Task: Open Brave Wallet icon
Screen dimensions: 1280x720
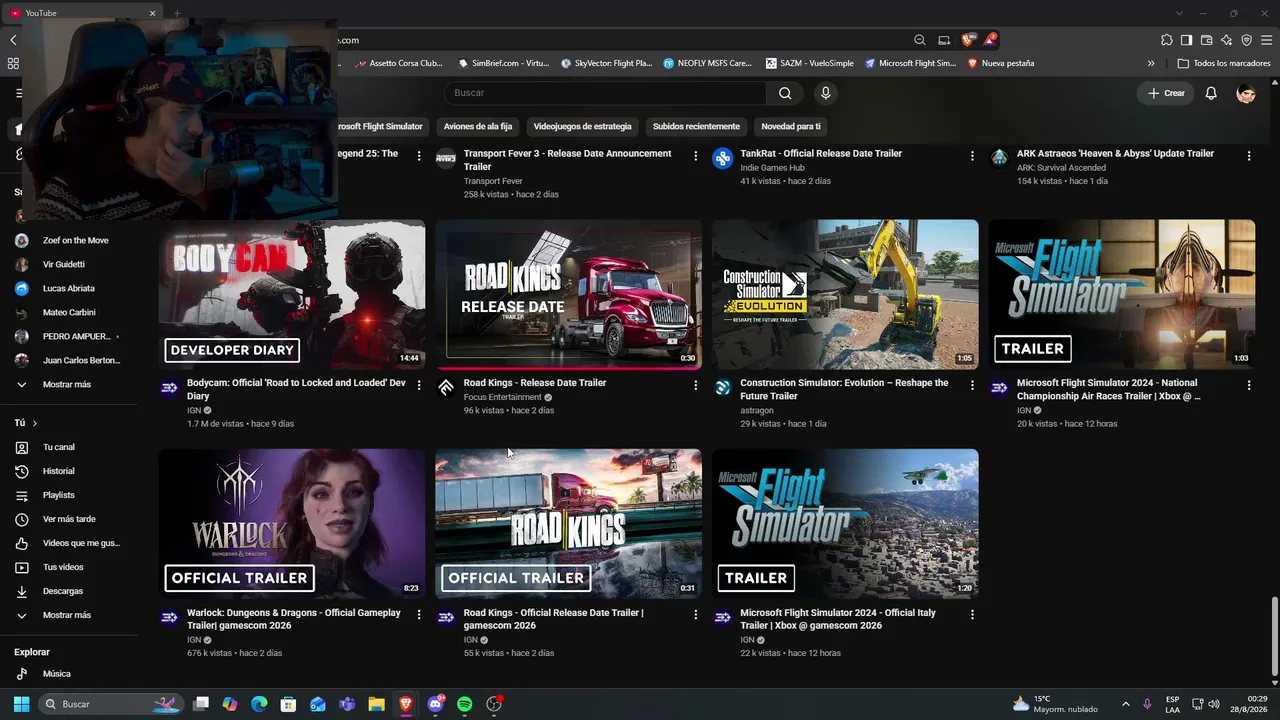Action: click(x=1206, y=40)
